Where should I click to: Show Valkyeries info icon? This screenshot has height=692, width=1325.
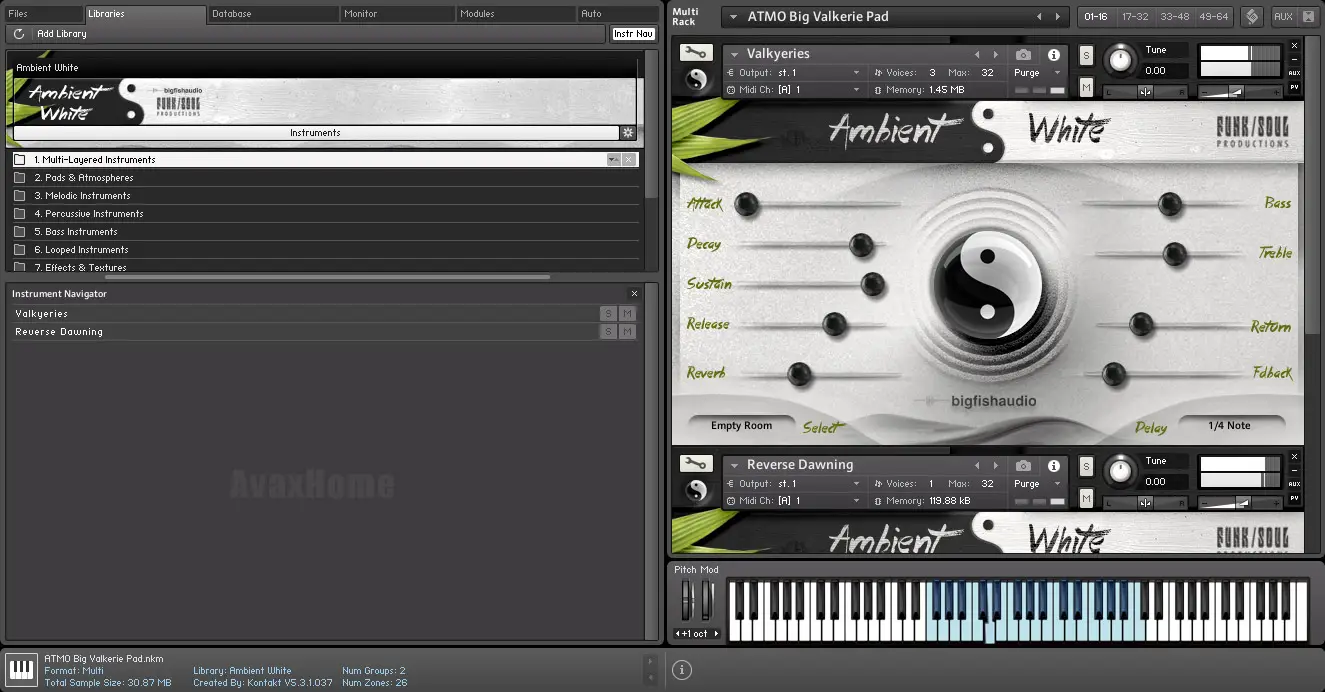pyautogui.click(x=1053, y=55)
